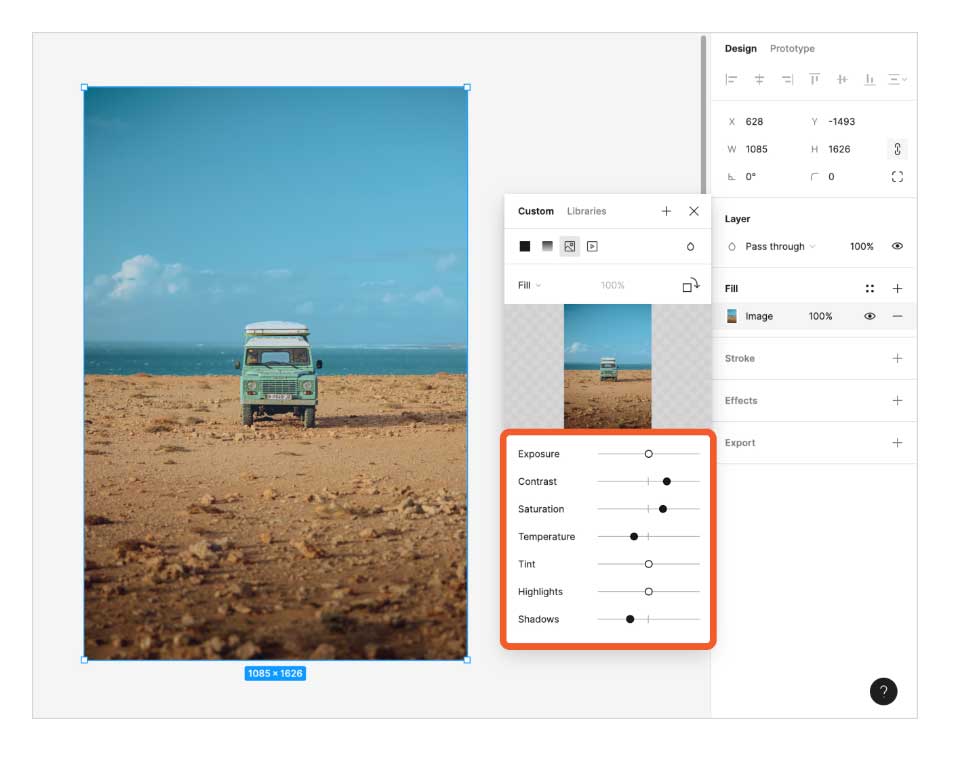This screenshot has width=964, height=758.
Task: Enable constrain proportions link for width and height
Action: [897, 148]
